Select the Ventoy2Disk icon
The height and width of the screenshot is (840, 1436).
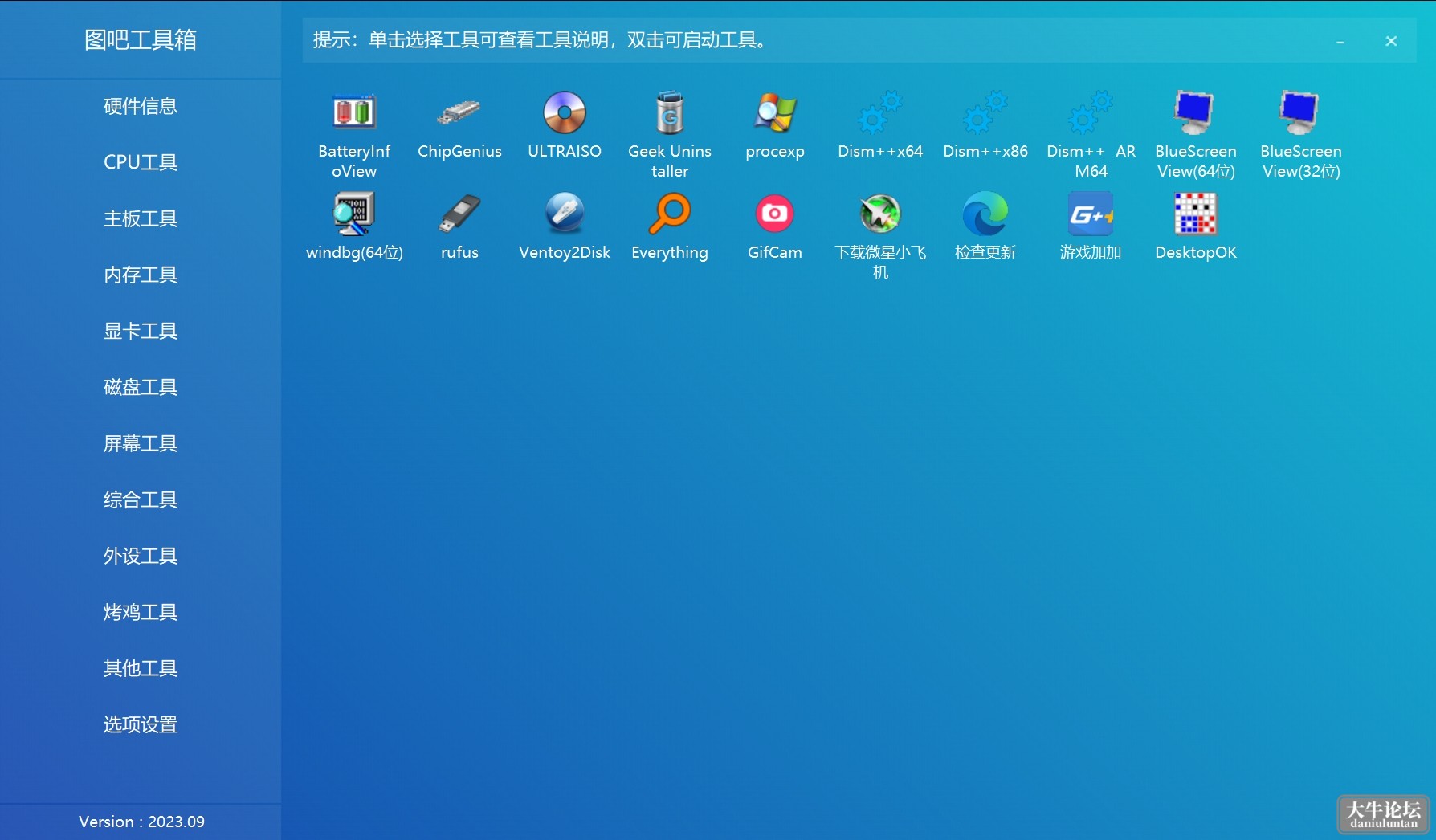click(x=565, y=214)
